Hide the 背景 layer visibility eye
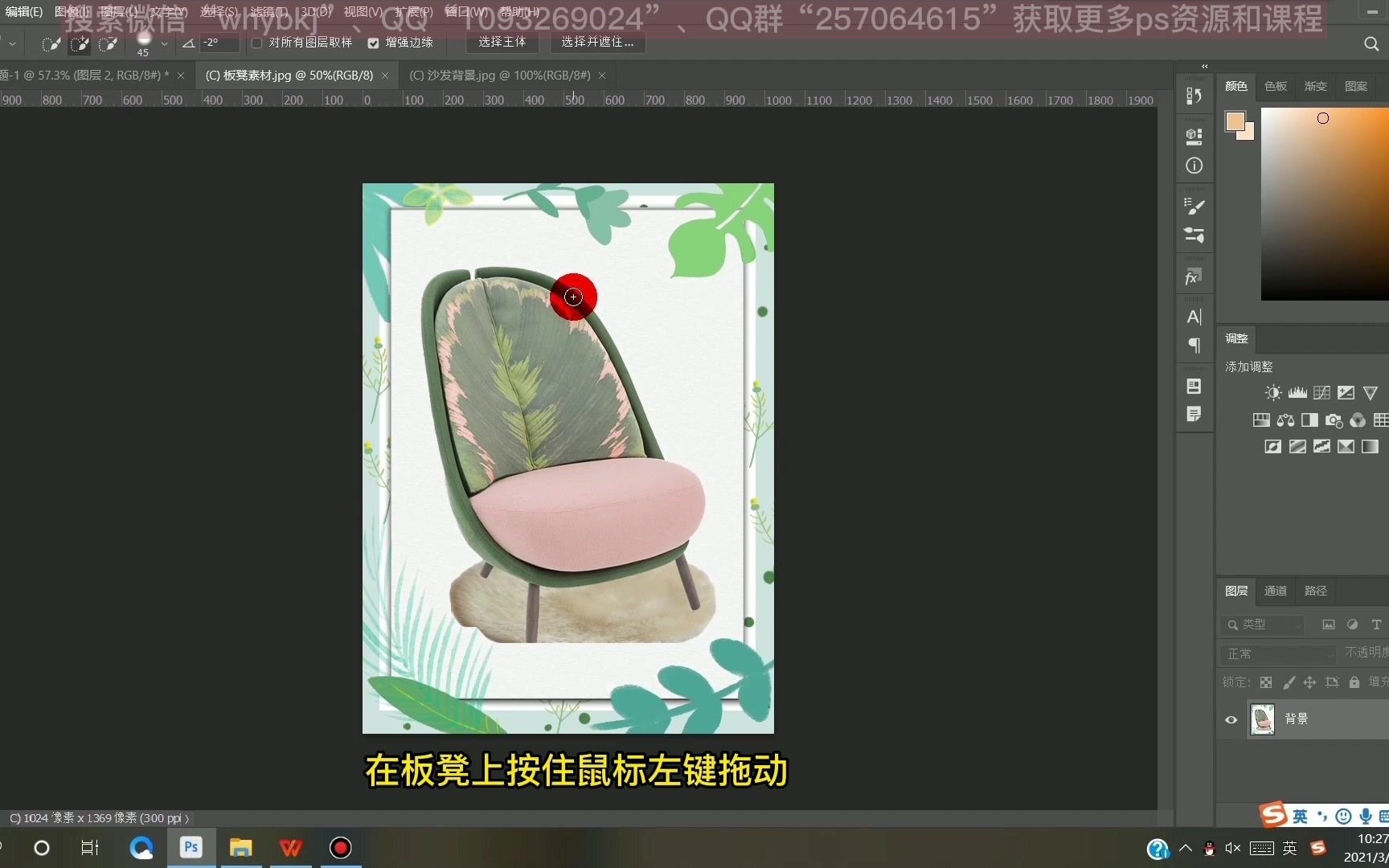 (1231, 719)
